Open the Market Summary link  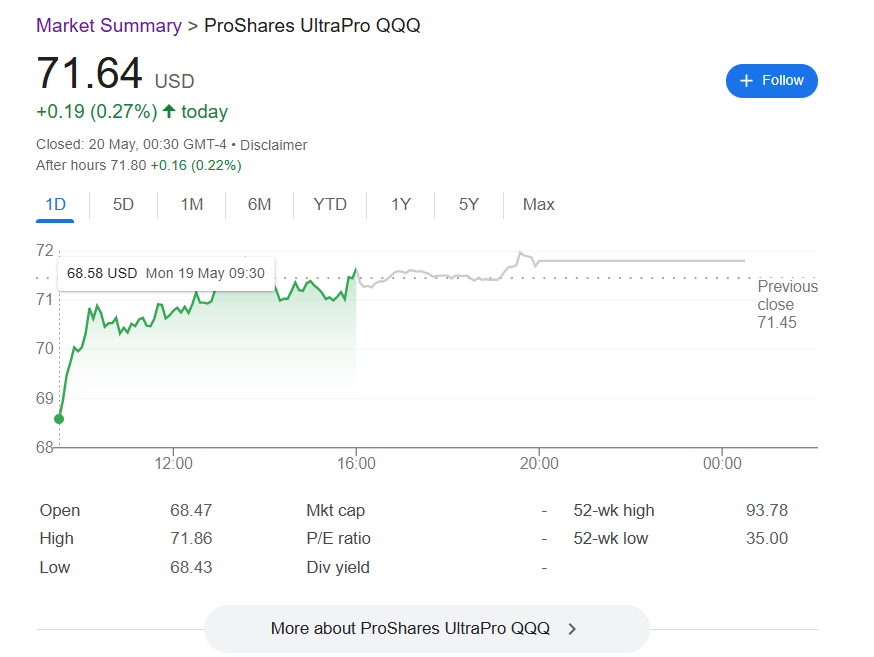pyautogui.click(x=109, y=26)
